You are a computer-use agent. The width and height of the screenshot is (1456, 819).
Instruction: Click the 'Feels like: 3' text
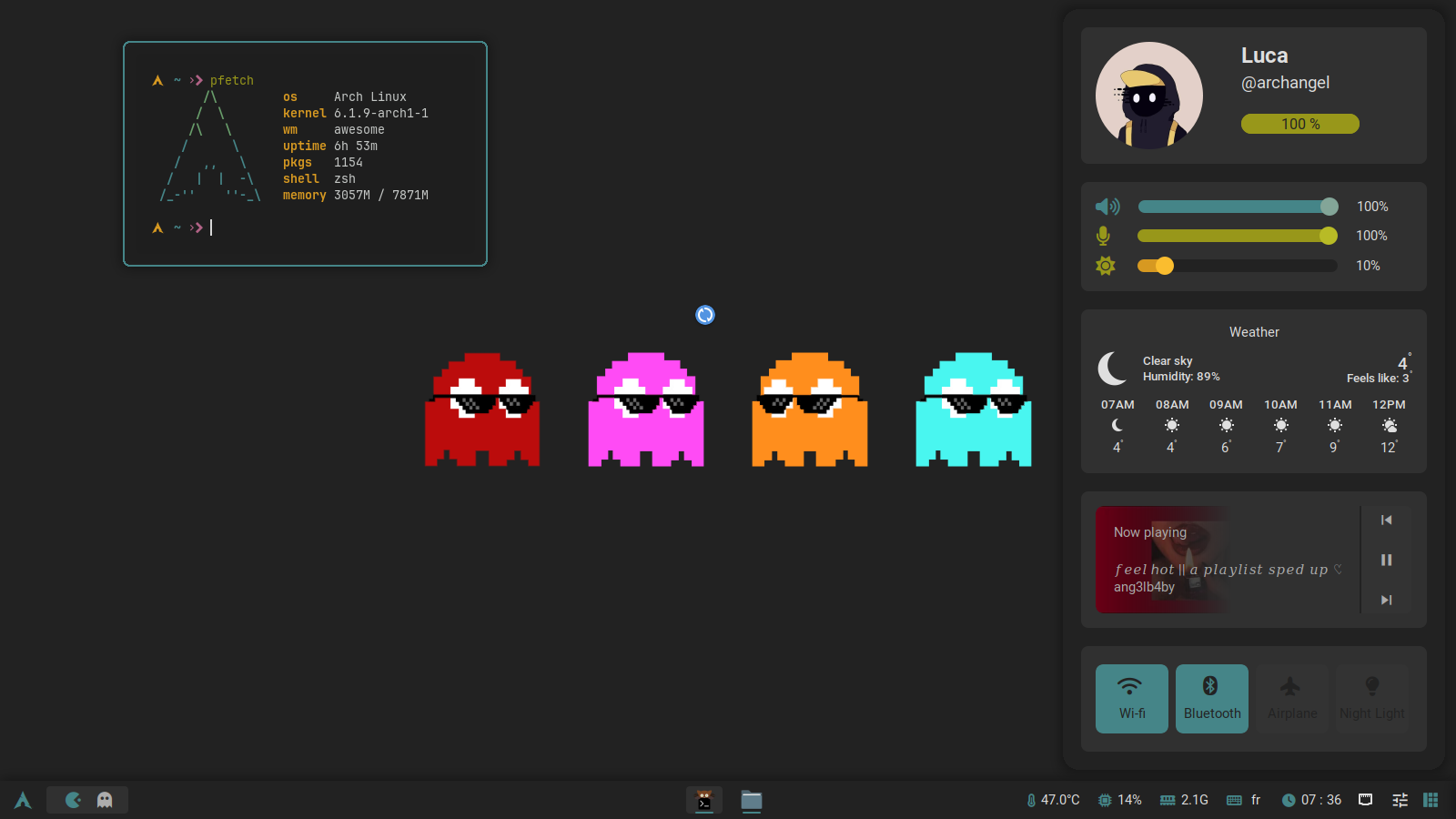pos(1378,379)
